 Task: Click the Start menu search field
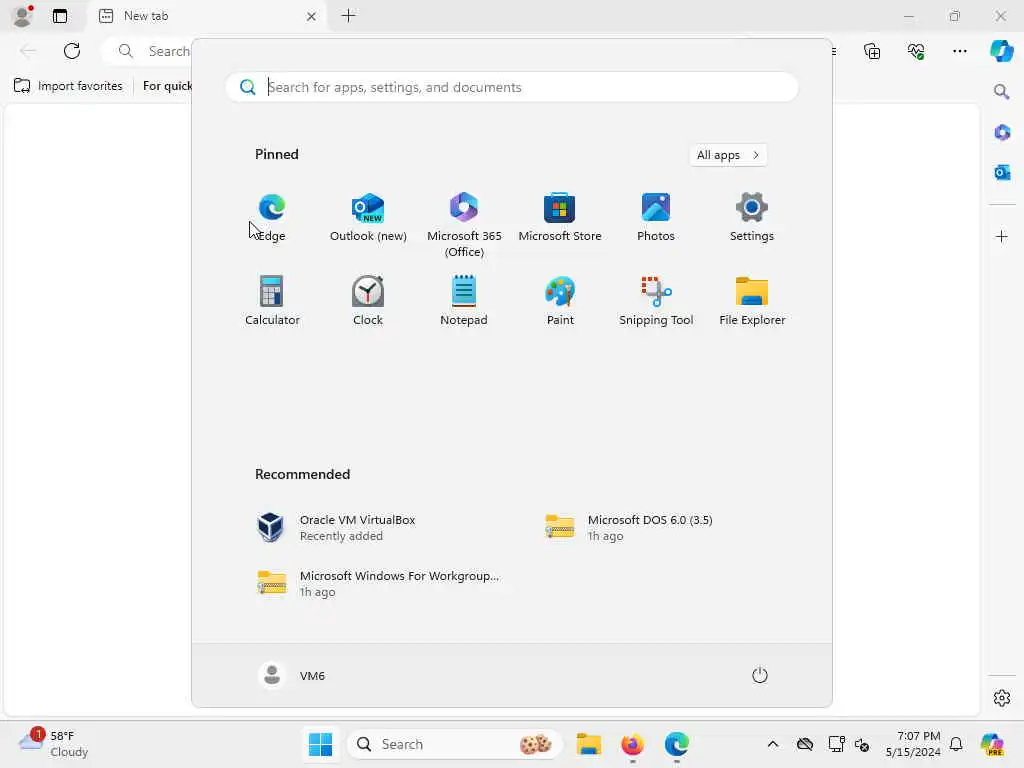click(511, 87)
